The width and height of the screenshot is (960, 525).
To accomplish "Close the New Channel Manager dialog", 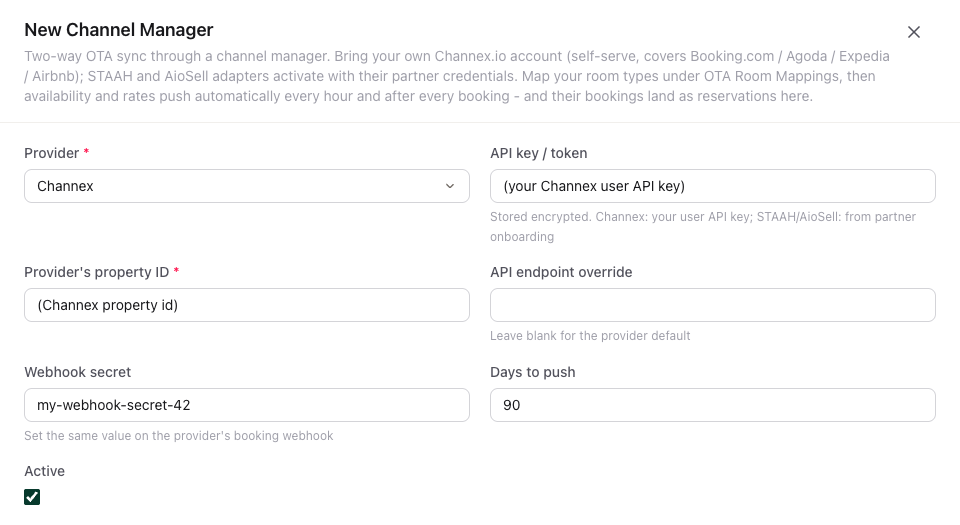I will pos(913,32).
